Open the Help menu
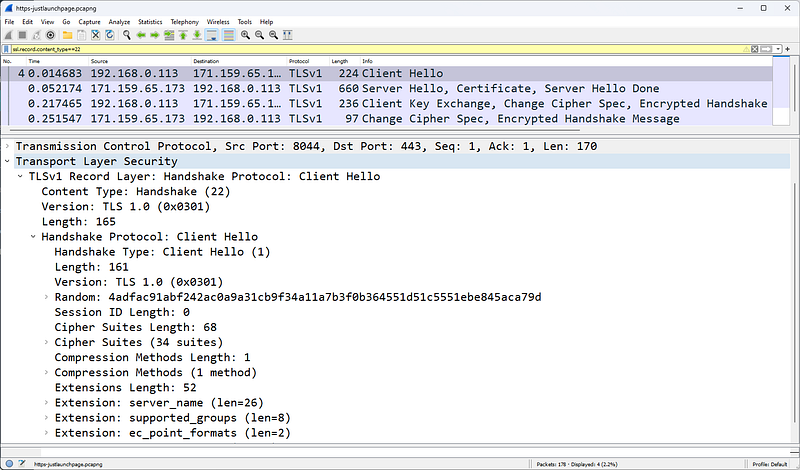The image size is (800, 470). (x=266, y=22)
